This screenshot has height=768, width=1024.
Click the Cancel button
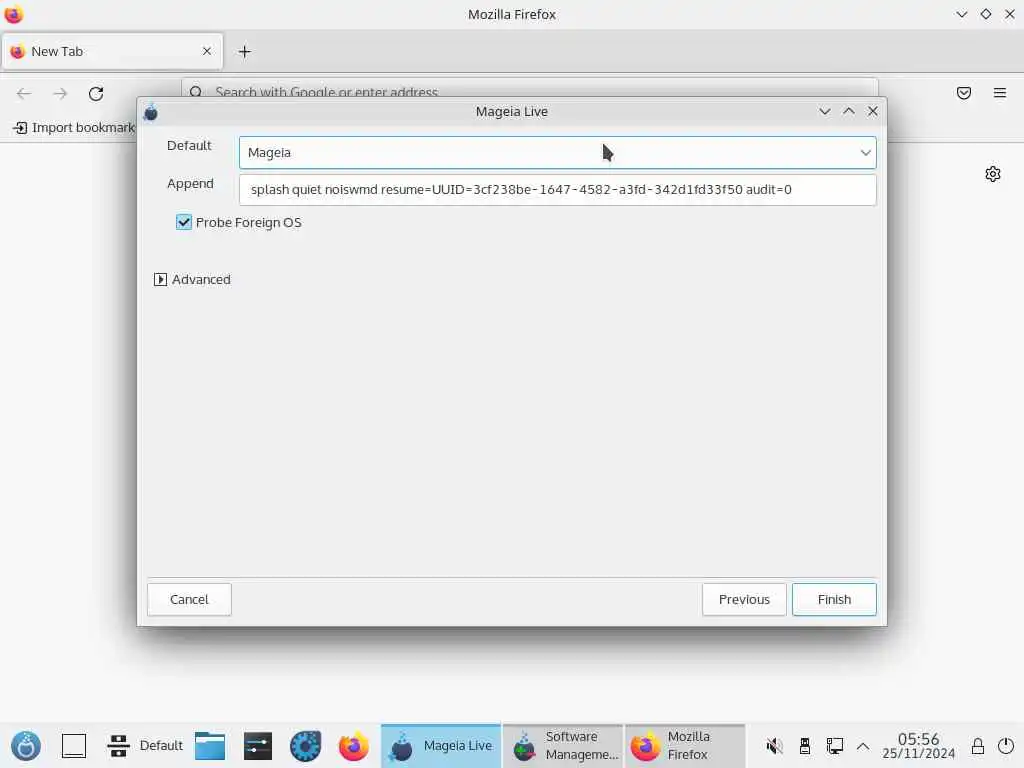(189, 600)
